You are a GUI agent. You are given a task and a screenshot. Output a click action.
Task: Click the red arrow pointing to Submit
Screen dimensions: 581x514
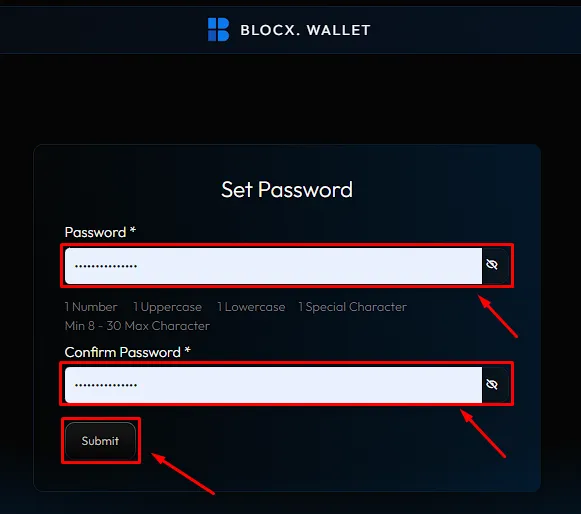[x=183, y=474]
